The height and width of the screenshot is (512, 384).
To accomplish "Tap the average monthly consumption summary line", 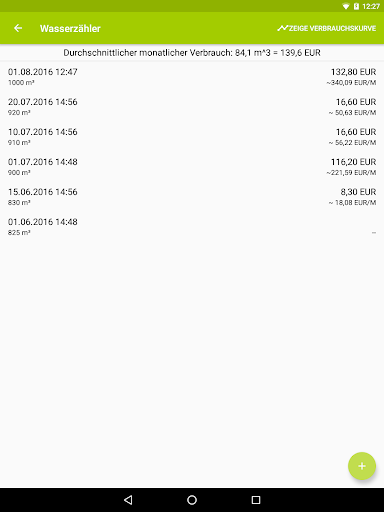I will pyautogui.click(x=192, y=53).
